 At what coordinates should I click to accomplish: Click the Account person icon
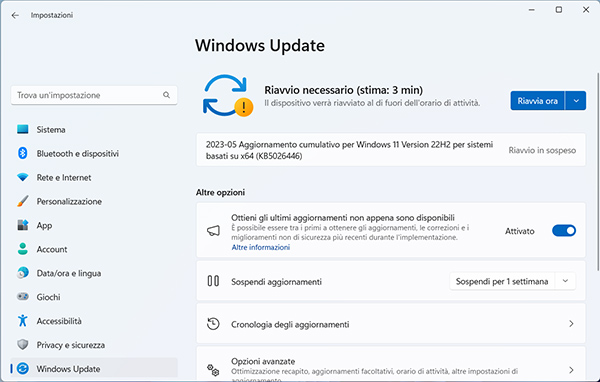point(23,249)
